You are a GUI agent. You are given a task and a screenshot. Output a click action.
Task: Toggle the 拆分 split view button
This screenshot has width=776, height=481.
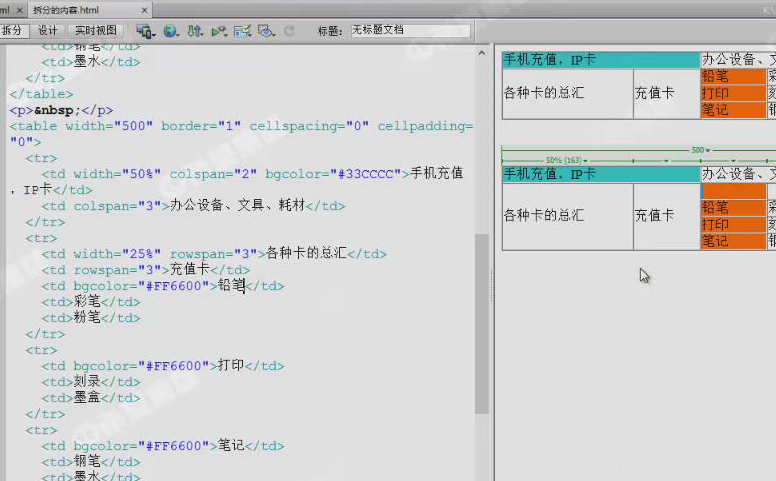[13, 31]
